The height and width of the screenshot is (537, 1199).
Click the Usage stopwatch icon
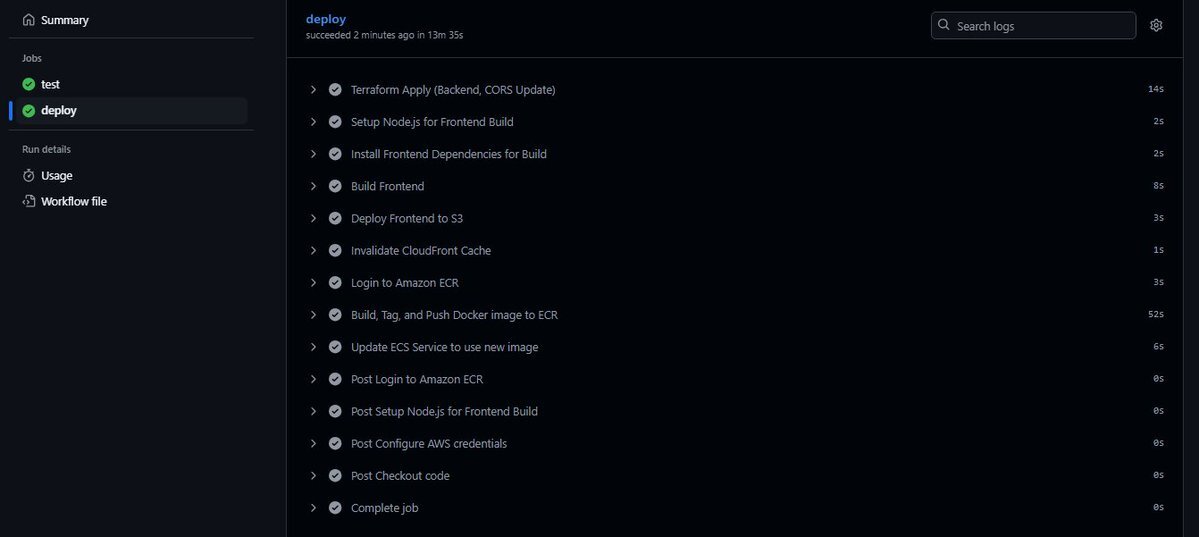29,175
